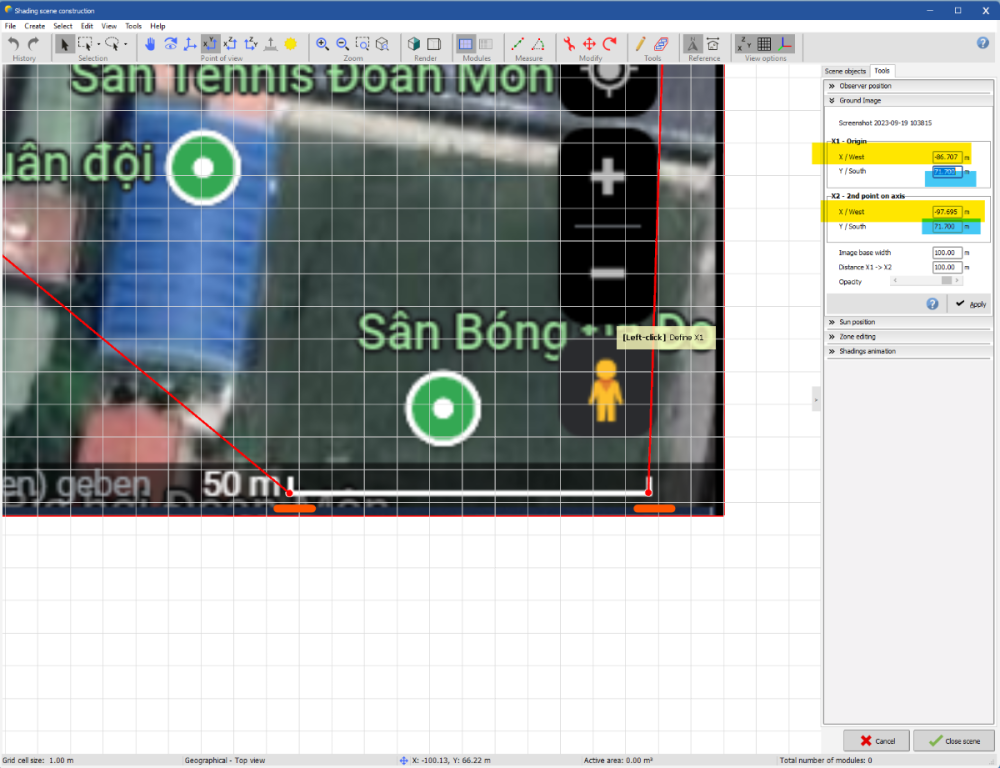Screen dimensions: 1000x768
Task: Expand the Sun position section
Action: click(856, 322)
